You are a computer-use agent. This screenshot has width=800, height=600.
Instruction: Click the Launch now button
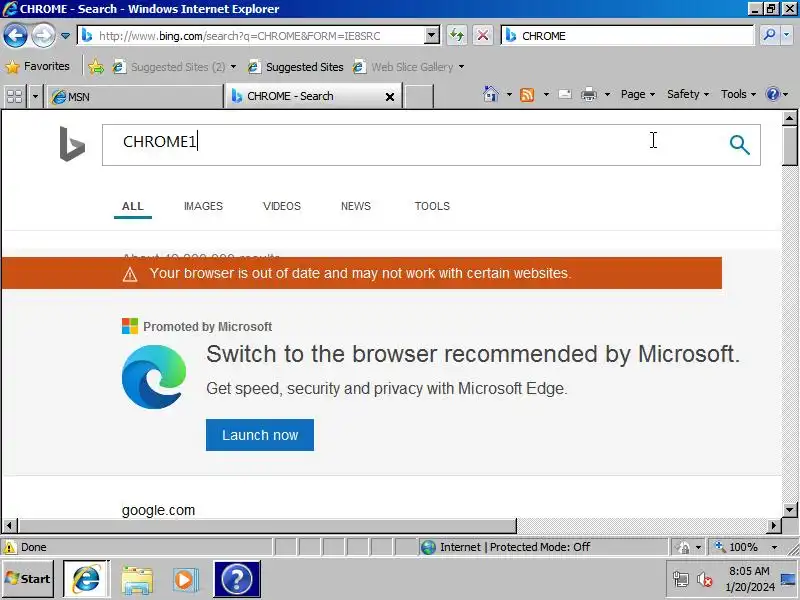260,435
